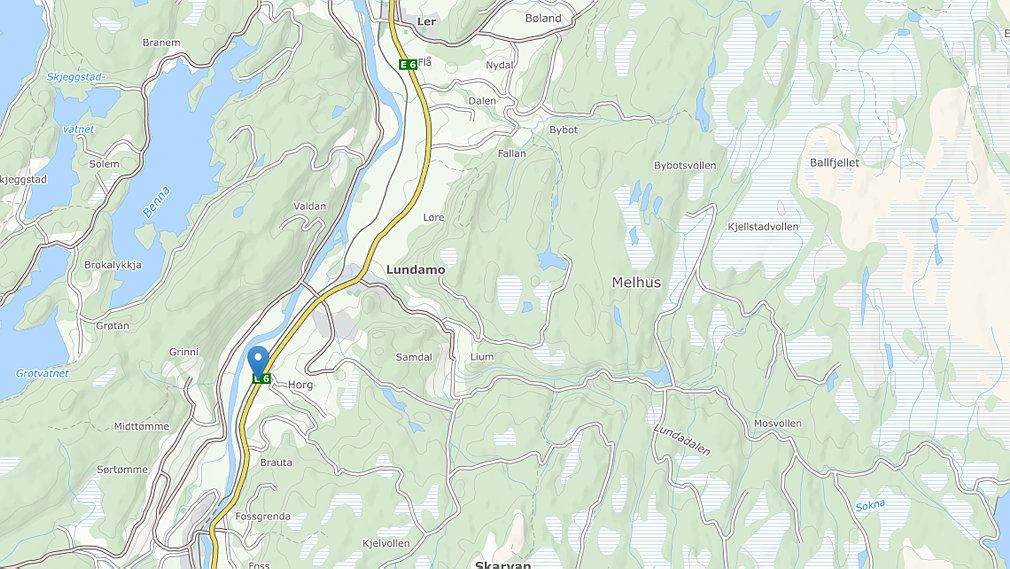
Task: Click the blue location pin marker
Action: [x=258, y=361]
